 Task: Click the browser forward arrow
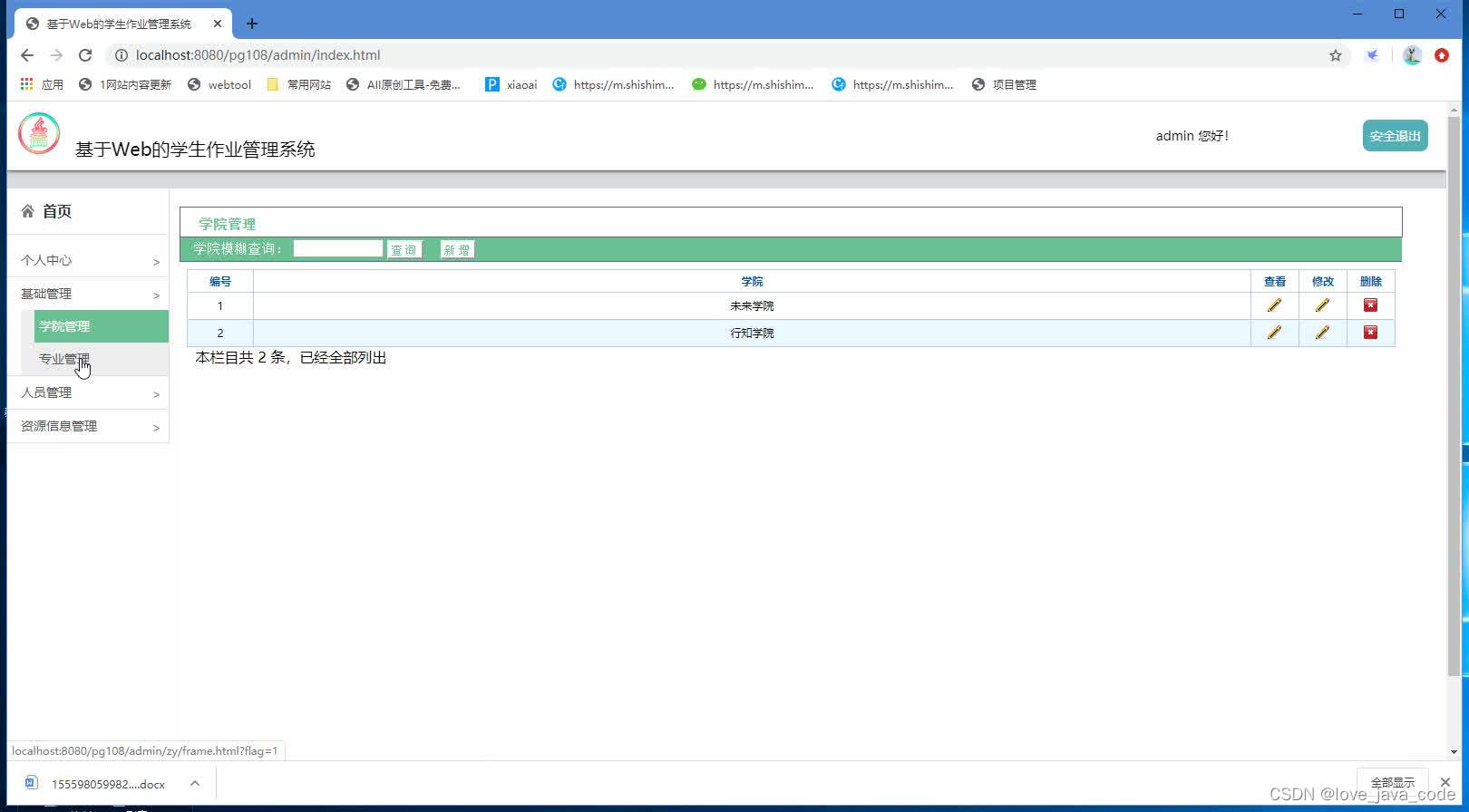pyautogui.click(x=56, y=55)
